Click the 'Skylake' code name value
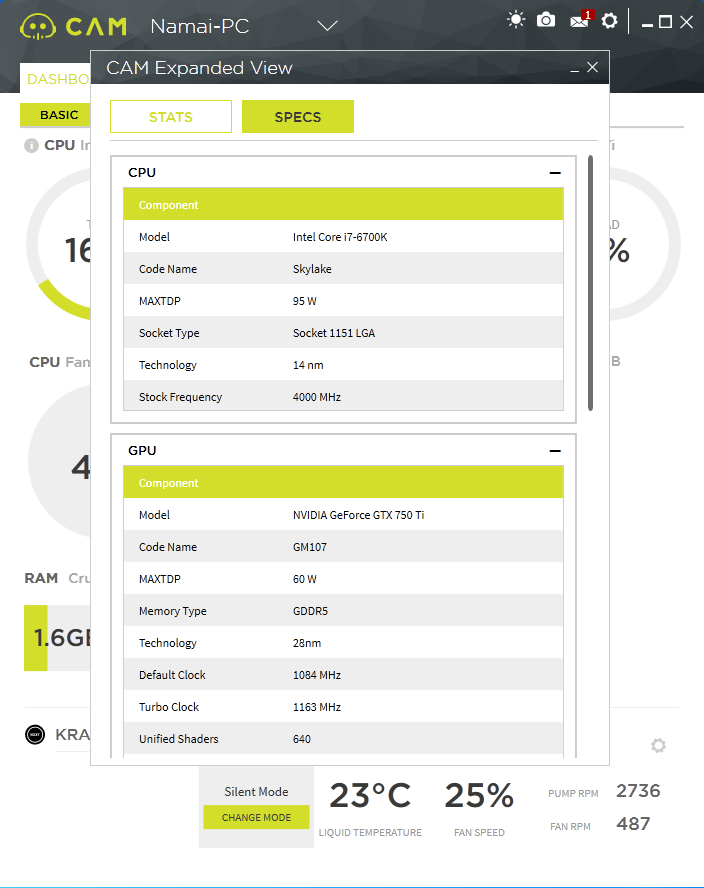 (x=312, y=269)
